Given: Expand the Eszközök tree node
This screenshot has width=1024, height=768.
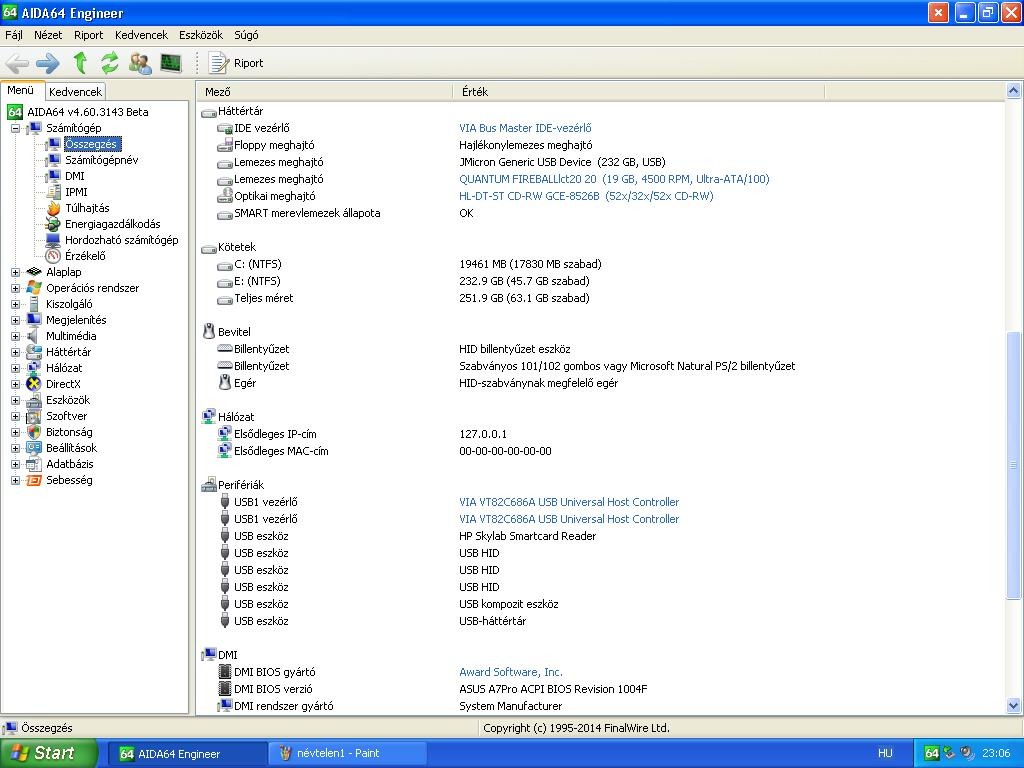Looking at the screenshot, I should click(16, 400).
